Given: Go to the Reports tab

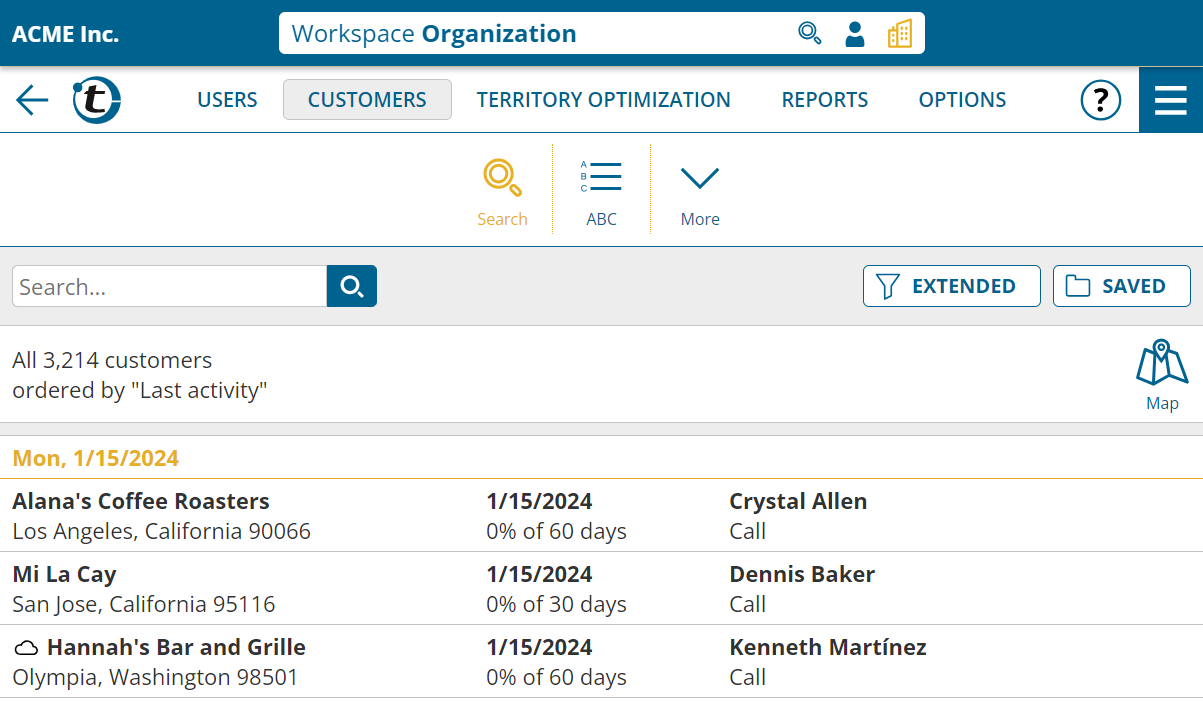Looking at the screenshot, I should (x=825, y=100).
